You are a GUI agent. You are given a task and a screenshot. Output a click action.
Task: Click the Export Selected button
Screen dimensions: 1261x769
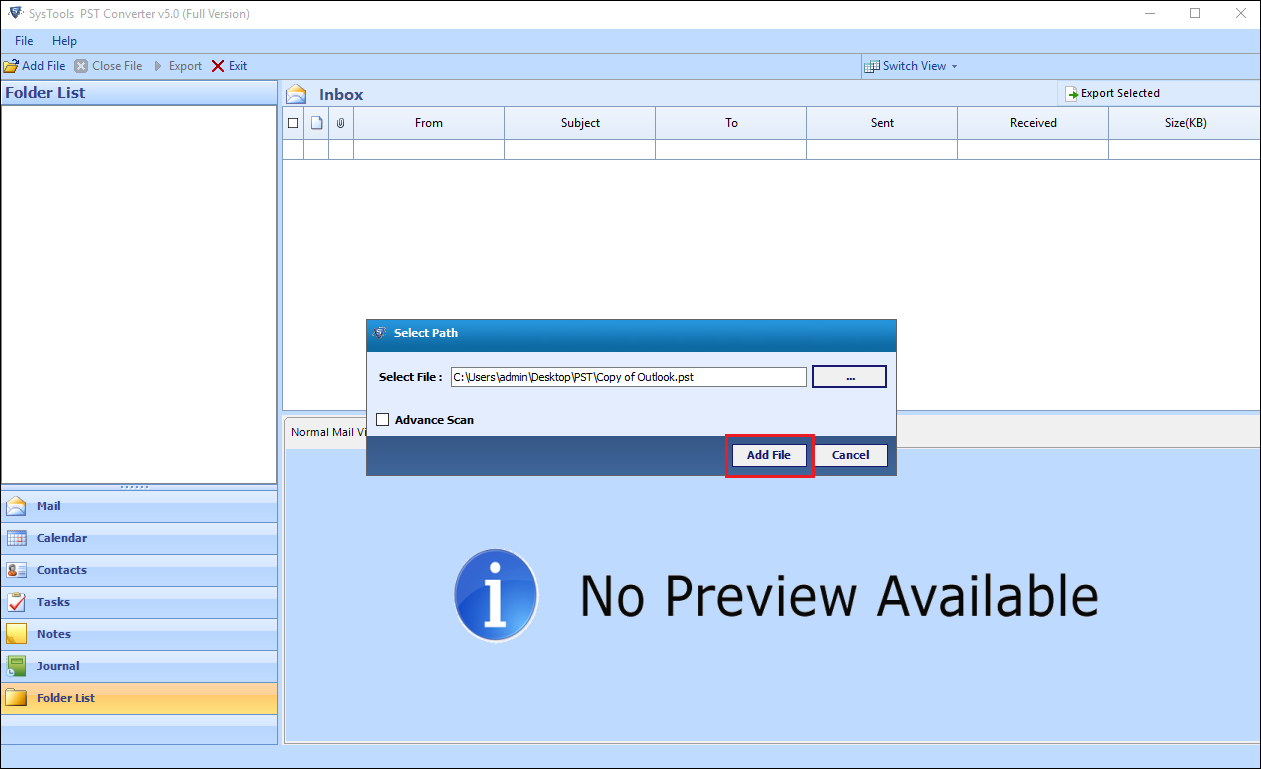click(x=1112, y=93)
